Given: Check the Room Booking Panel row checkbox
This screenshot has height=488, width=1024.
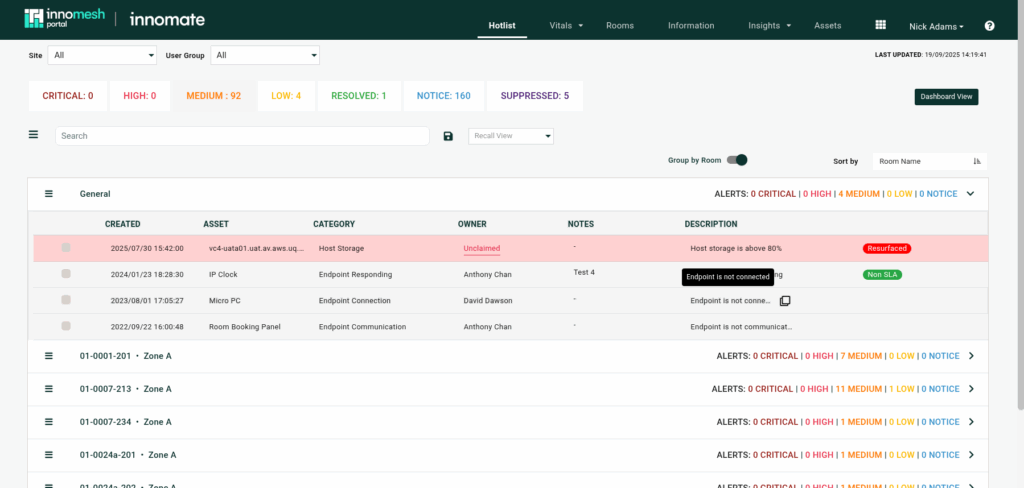Looking at the screenshot, I should point(66,325).
